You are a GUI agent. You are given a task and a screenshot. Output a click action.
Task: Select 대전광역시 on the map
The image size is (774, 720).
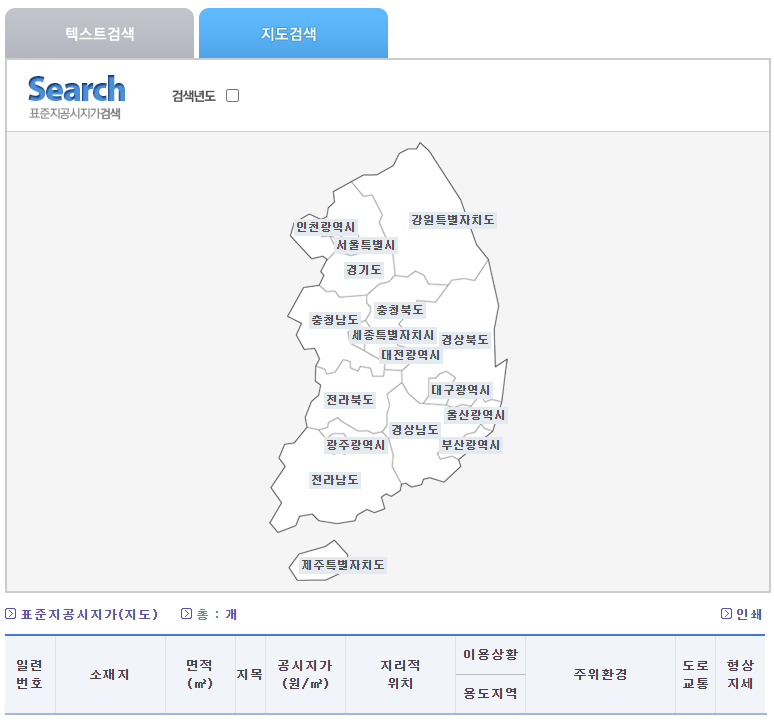click(x=410, y=355)
